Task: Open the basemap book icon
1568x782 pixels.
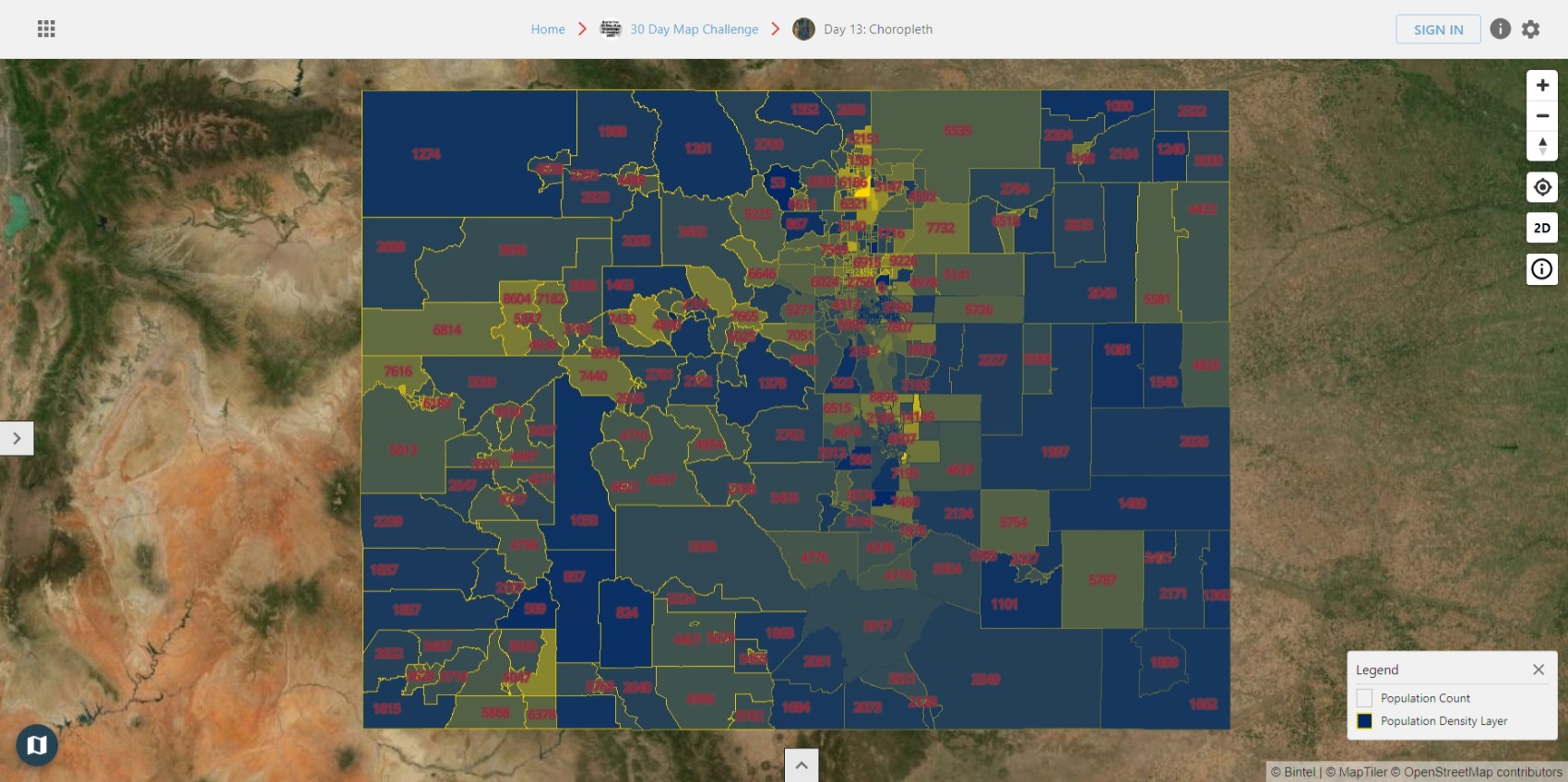Action: (37, 745)
